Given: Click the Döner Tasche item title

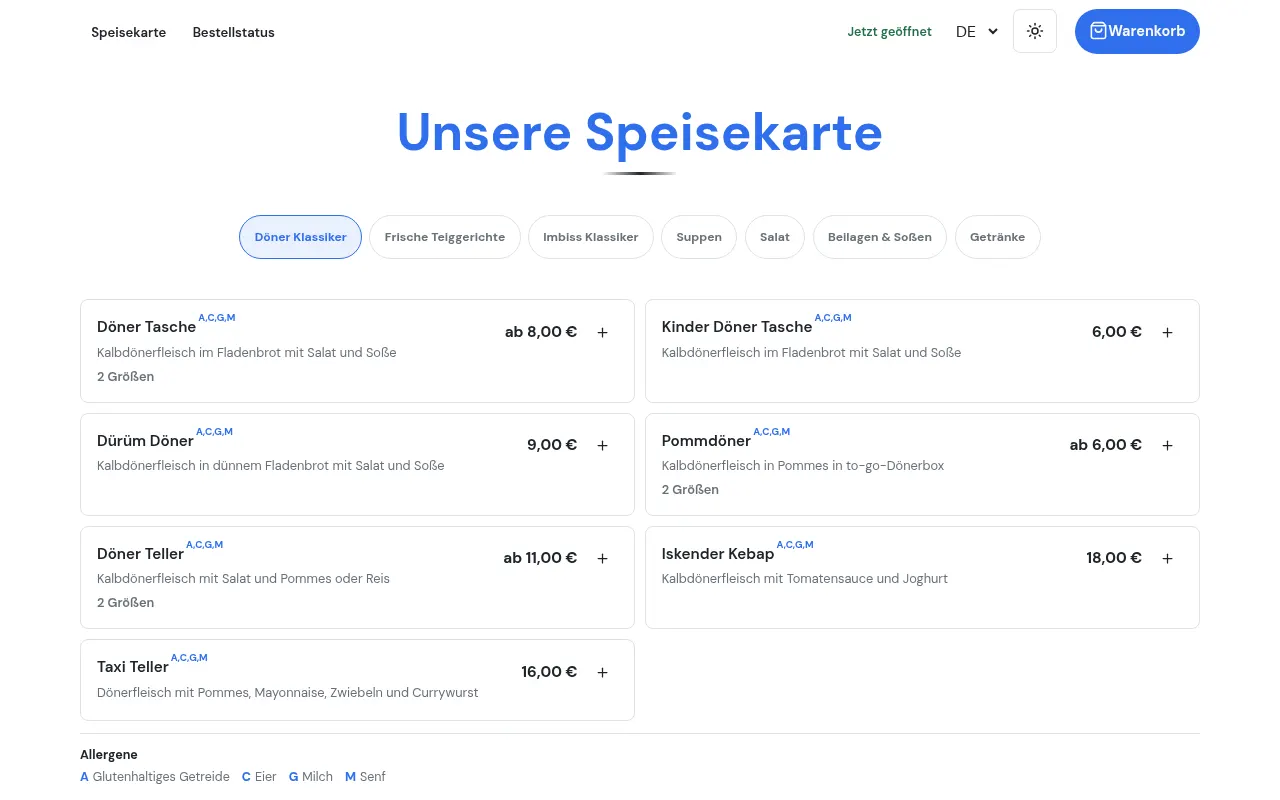Looking at the screenshot, I should pos(147,327).
